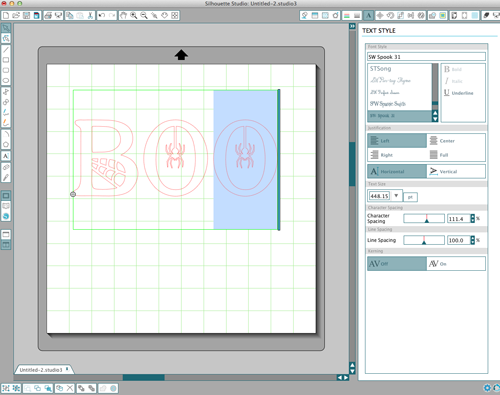Collapse the side panel with double chevron
500x395 pixels.
352,26
